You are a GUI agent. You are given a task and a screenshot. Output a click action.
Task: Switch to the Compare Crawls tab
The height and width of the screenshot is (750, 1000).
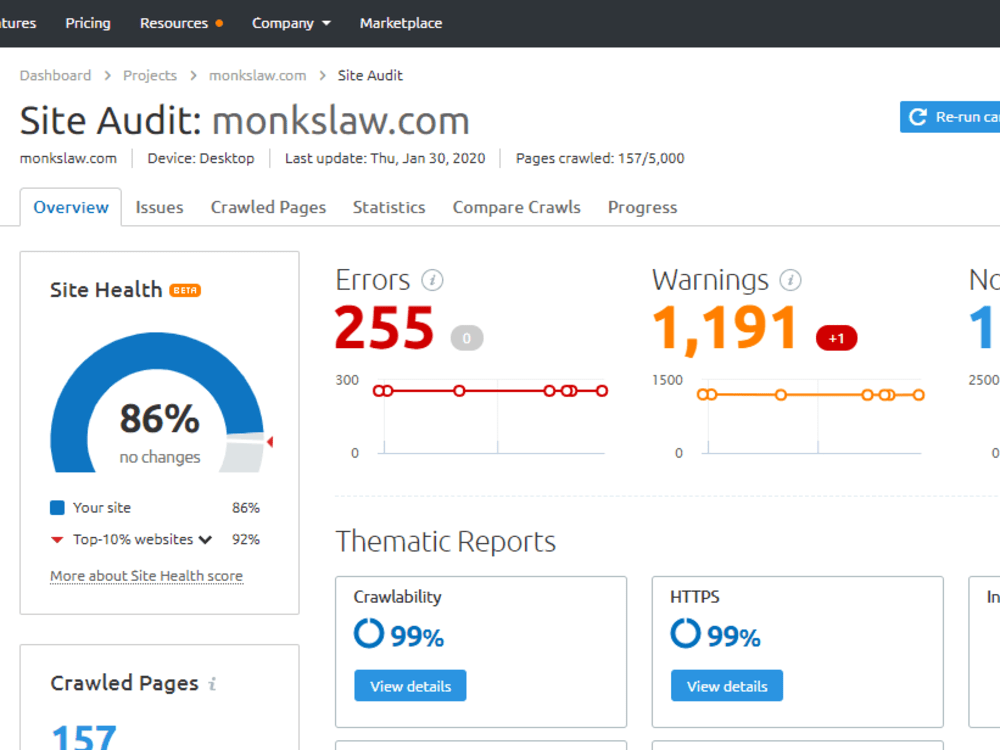pyautogui.click(x=517, y=207)
